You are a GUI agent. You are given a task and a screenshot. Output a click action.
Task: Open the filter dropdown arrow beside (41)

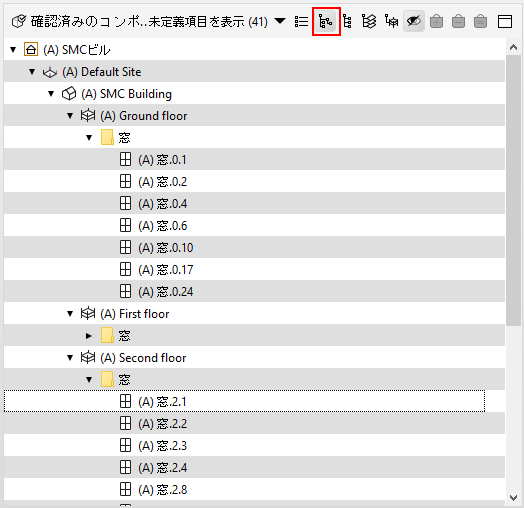(280, 21)
